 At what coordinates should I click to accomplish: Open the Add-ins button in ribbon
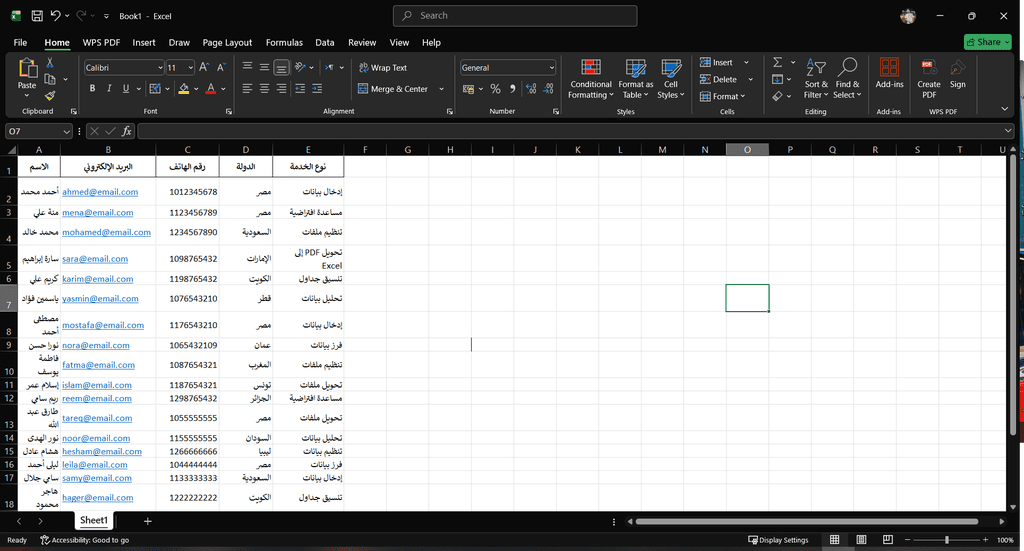tap(889, 73)
